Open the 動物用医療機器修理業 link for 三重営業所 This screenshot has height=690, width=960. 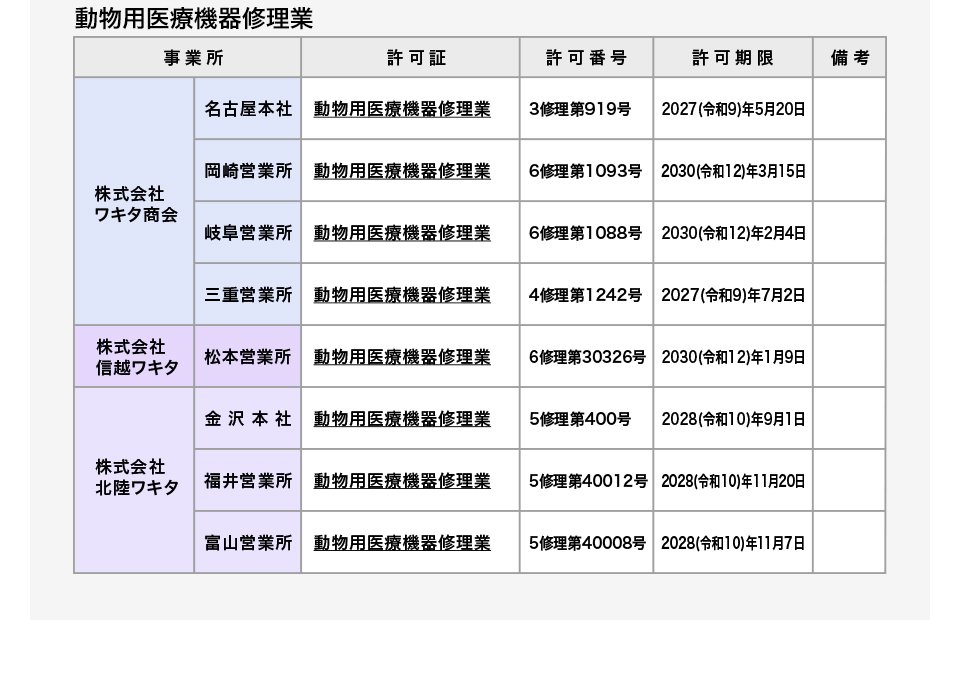[402, 295]
